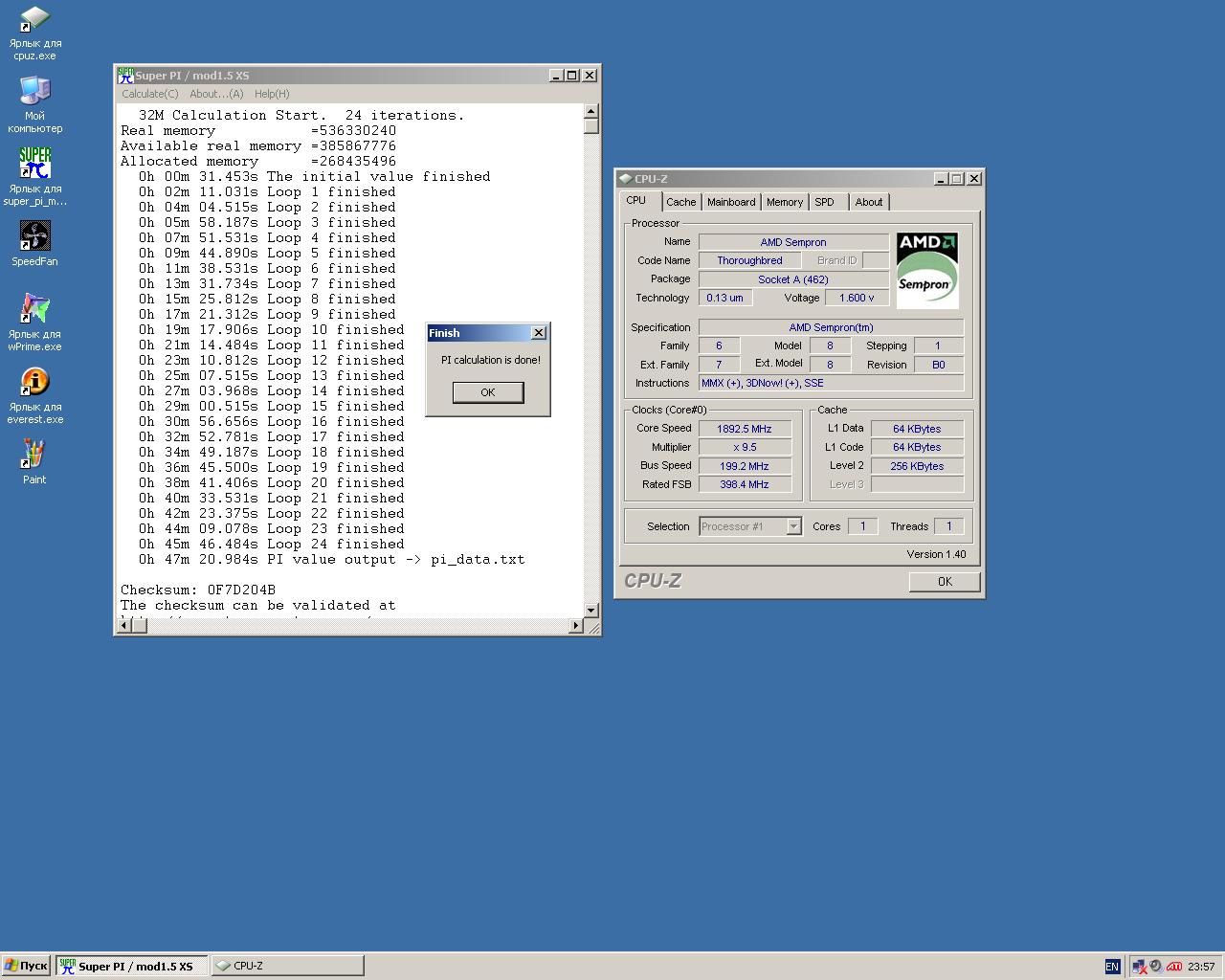Click the Instructions MMX, 3DNow!, SSE field

(831, 383)
